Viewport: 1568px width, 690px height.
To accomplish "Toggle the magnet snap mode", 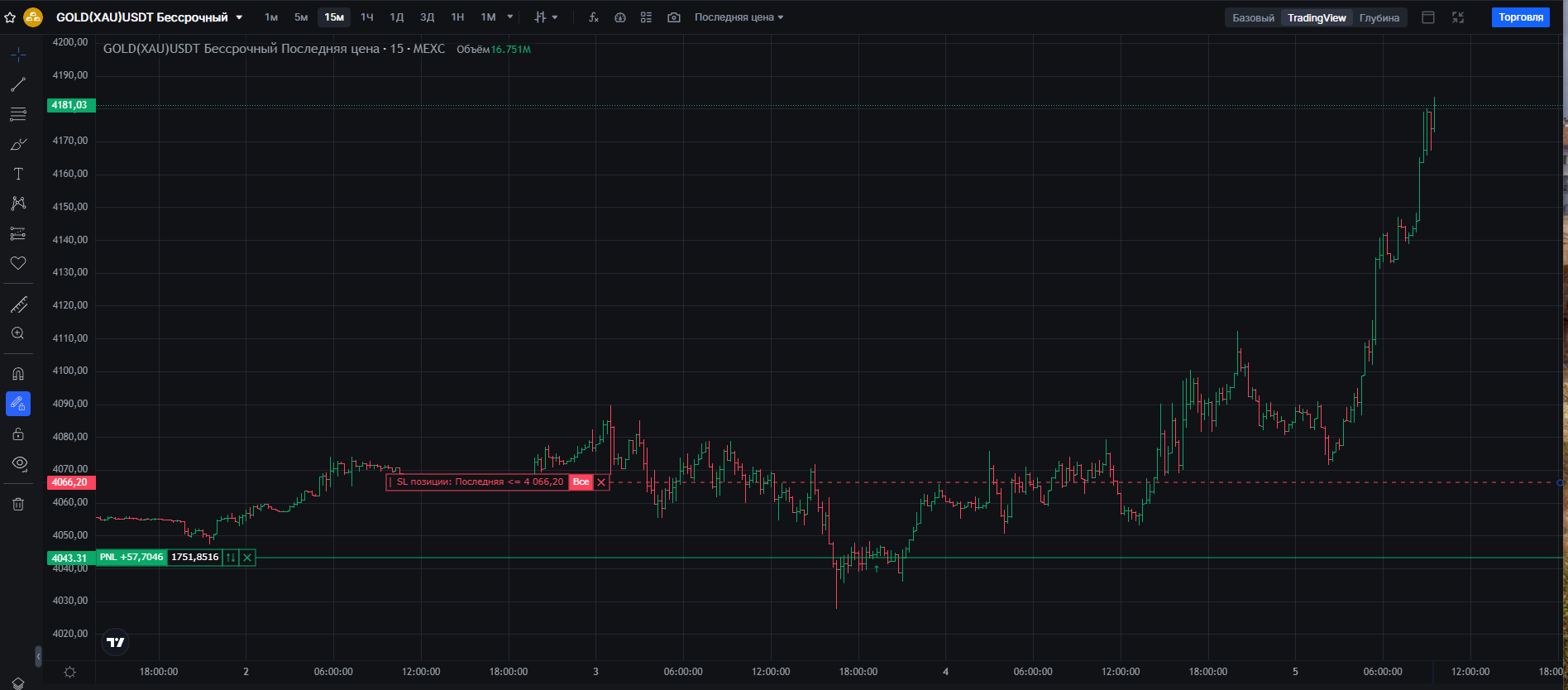I will [x=18, y=374].
